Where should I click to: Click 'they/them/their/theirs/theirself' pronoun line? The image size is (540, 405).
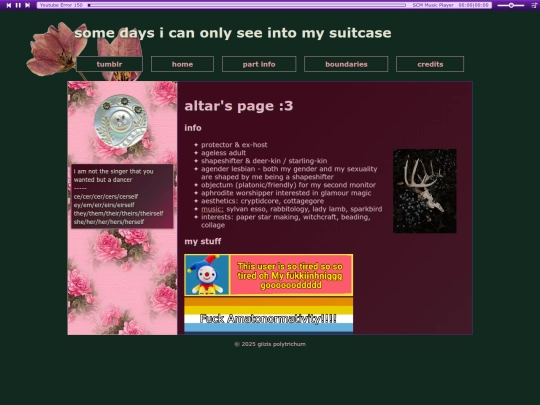click(x=118, y=214)
